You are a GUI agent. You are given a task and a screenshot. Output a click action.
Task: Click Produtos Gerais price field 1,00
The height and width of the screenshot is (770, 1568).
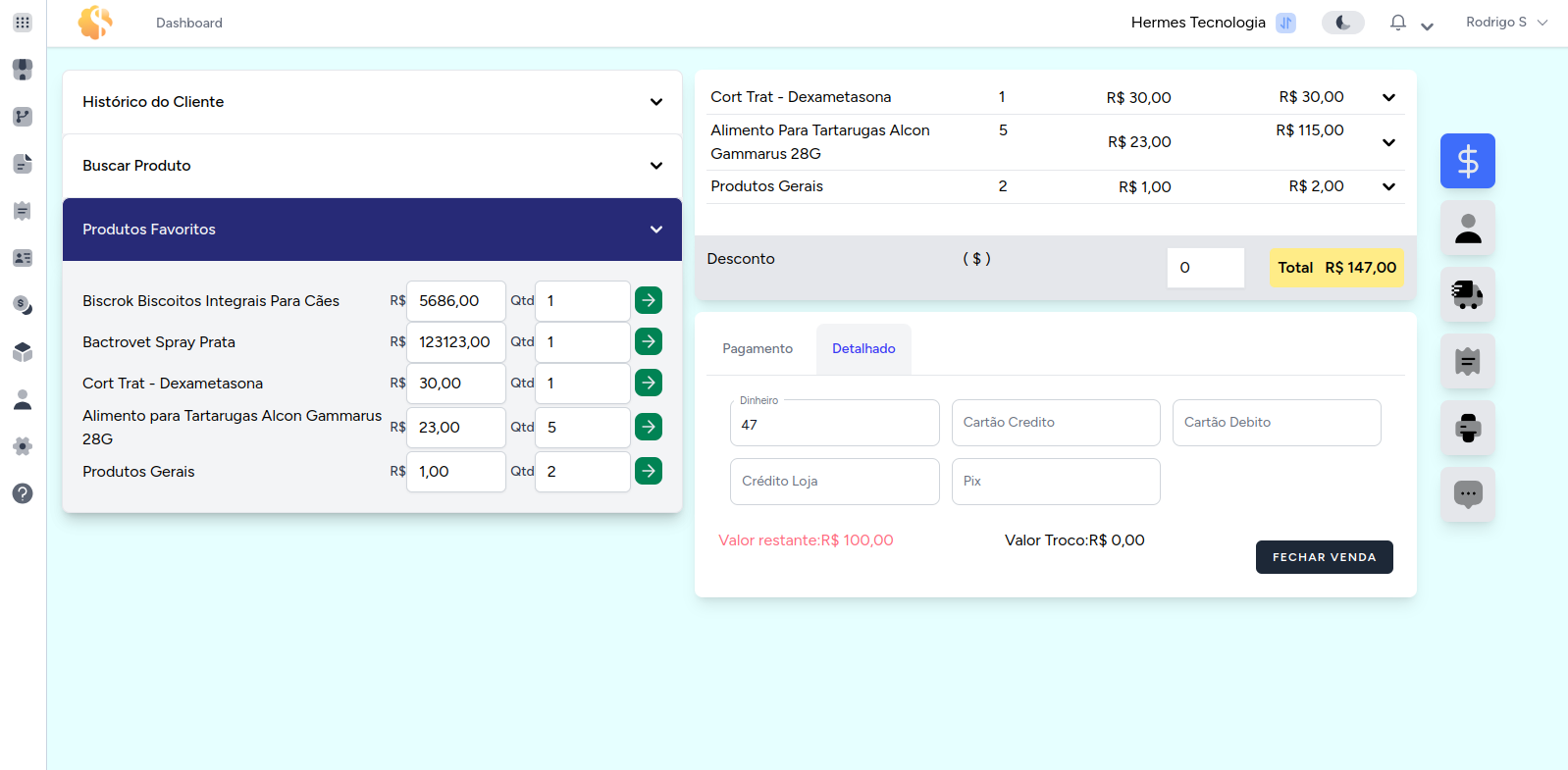(x=456, y=472)
